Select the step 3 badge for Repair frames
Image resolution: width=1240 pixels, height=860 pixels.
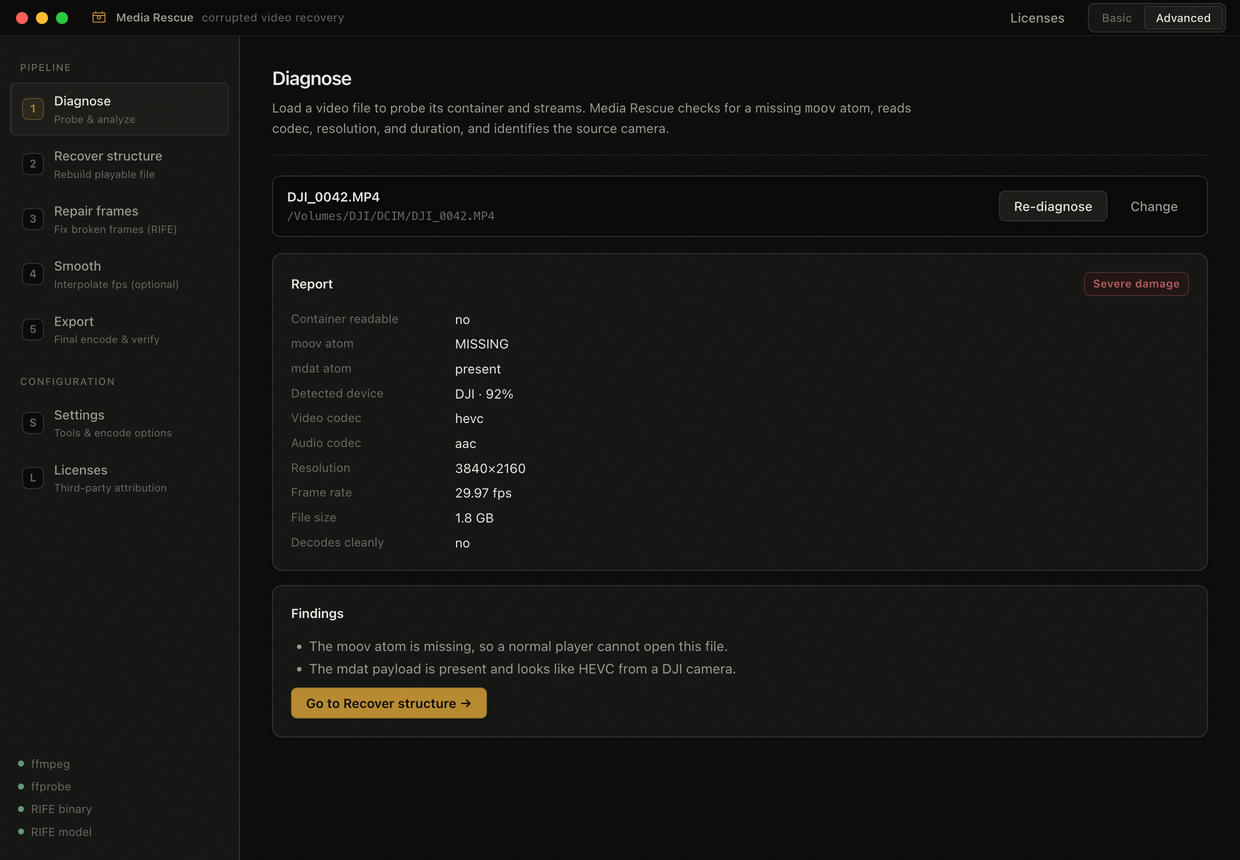click(33, 219)
